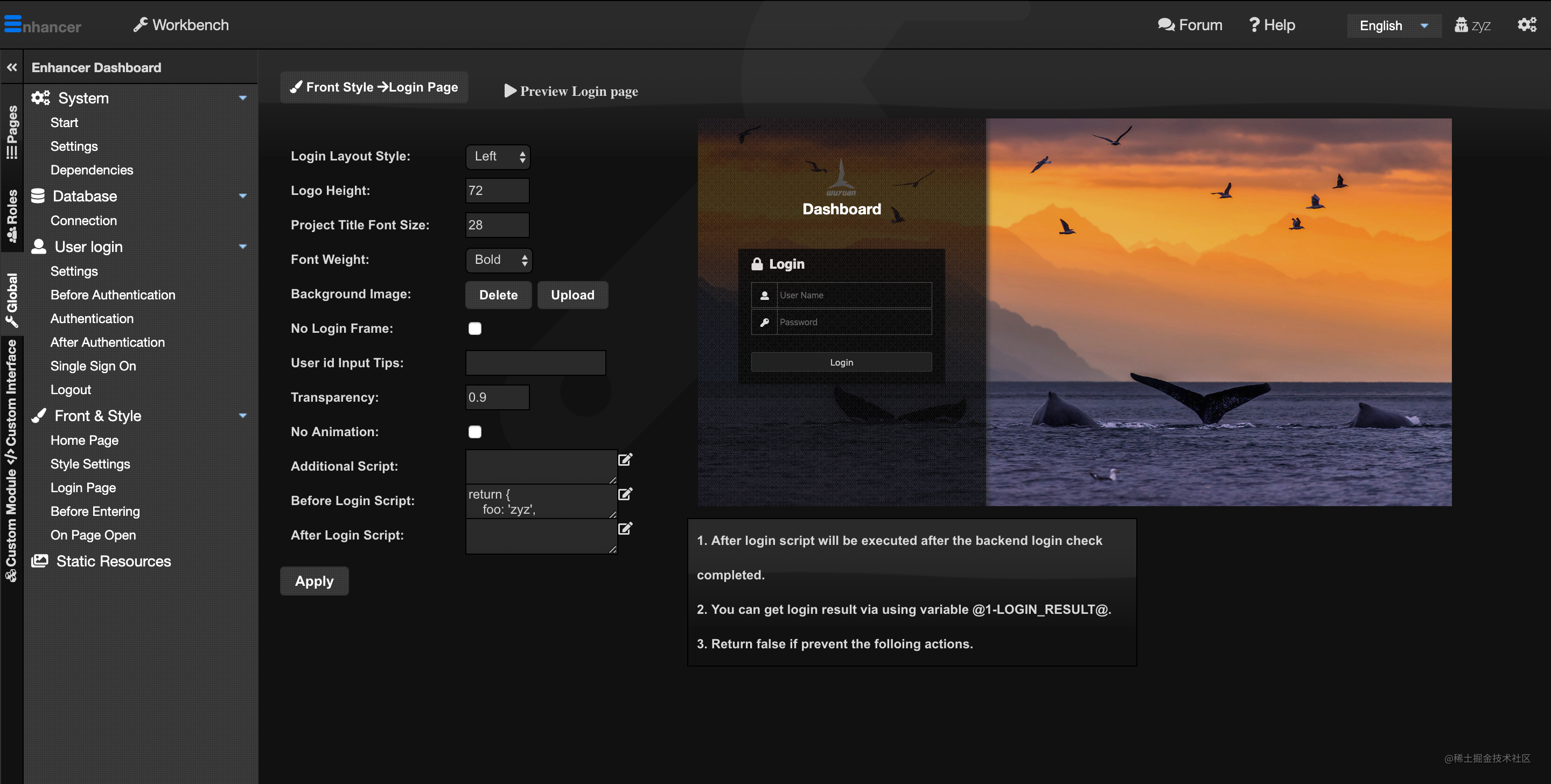1551x784 pixels.
Task: Open Help from top bar
Action: point(1271,25)
